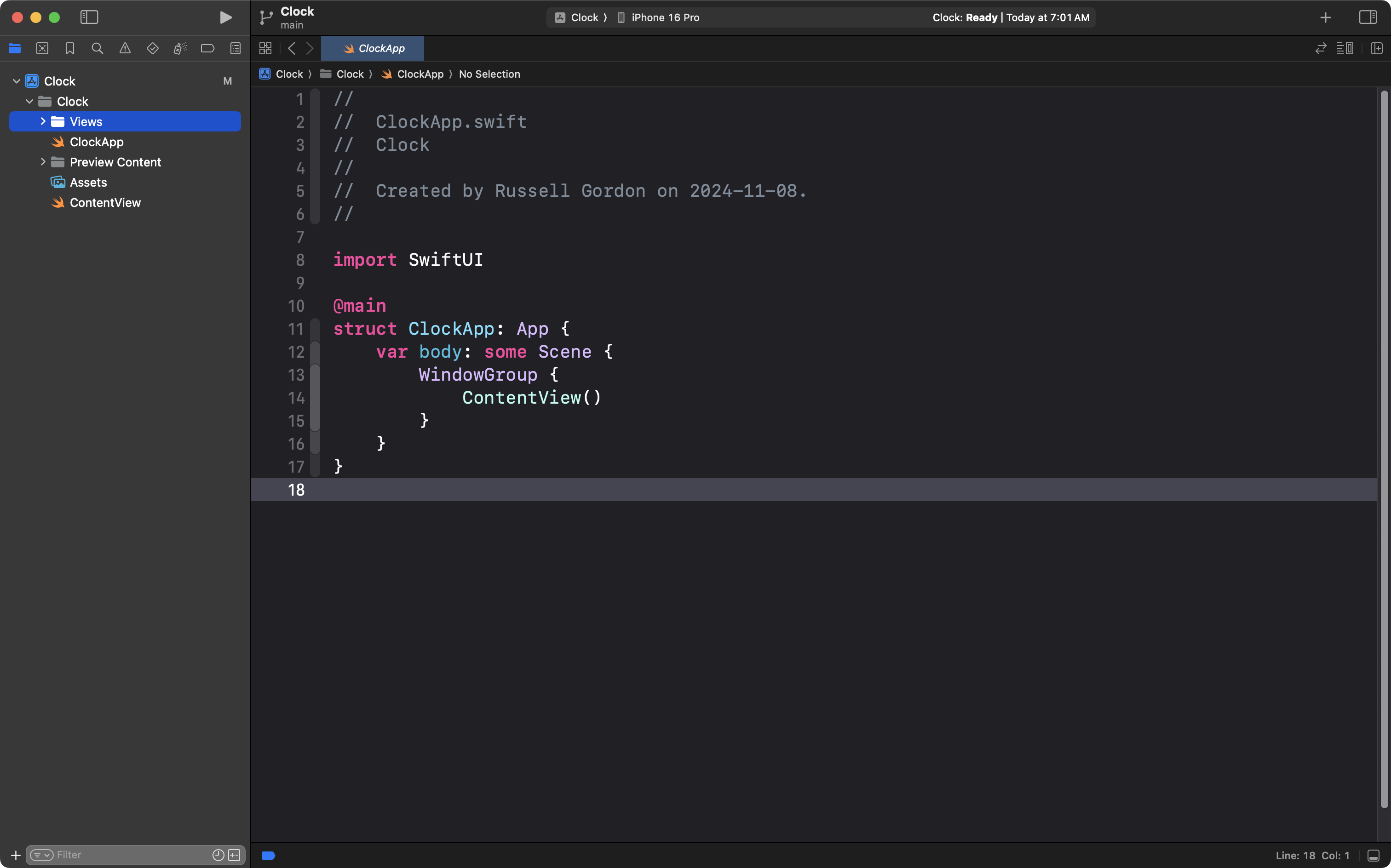
Task: Expand the Views folder
Action: (43, 122)
